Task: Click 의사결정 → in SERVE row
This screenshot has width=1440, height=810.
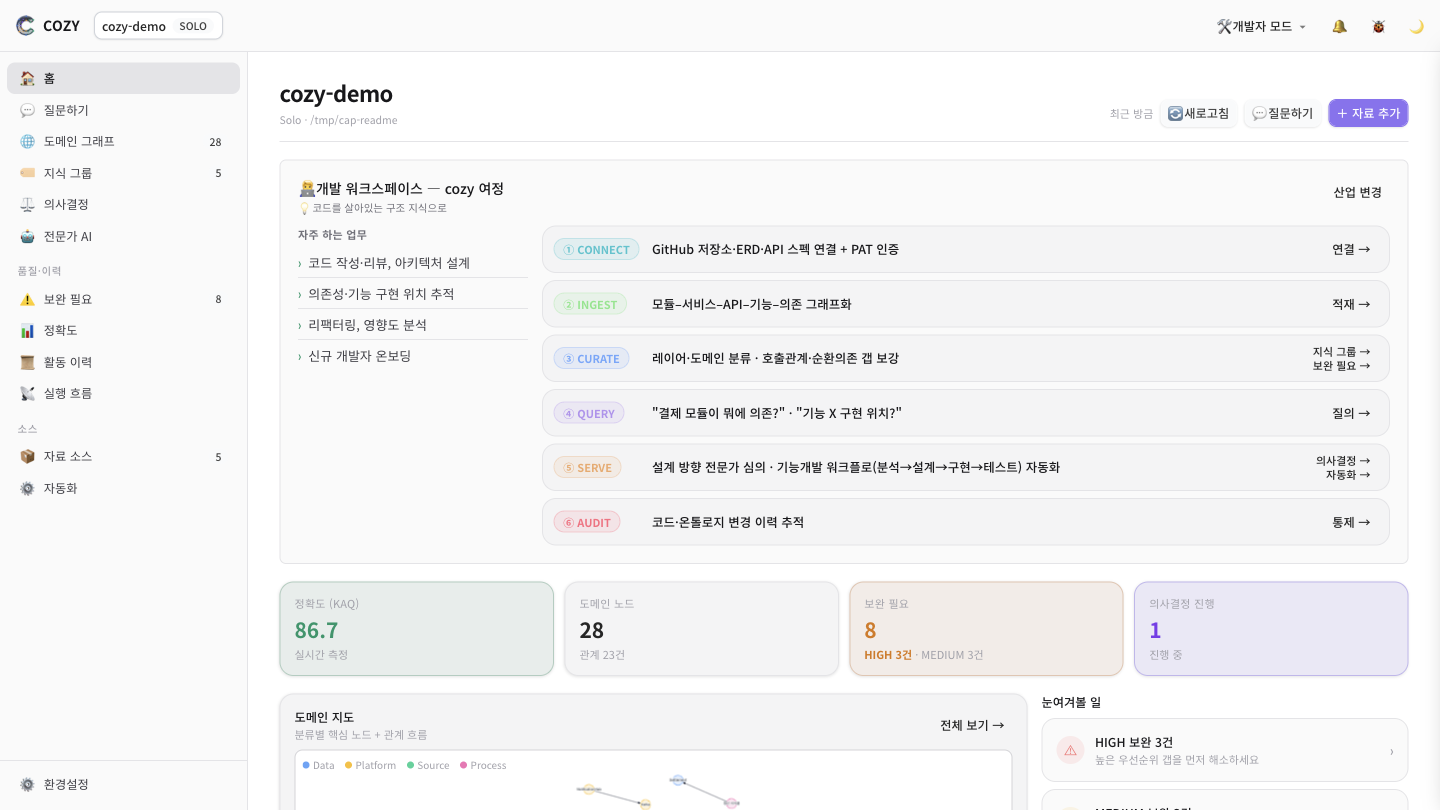Action: click(1343, 461)
